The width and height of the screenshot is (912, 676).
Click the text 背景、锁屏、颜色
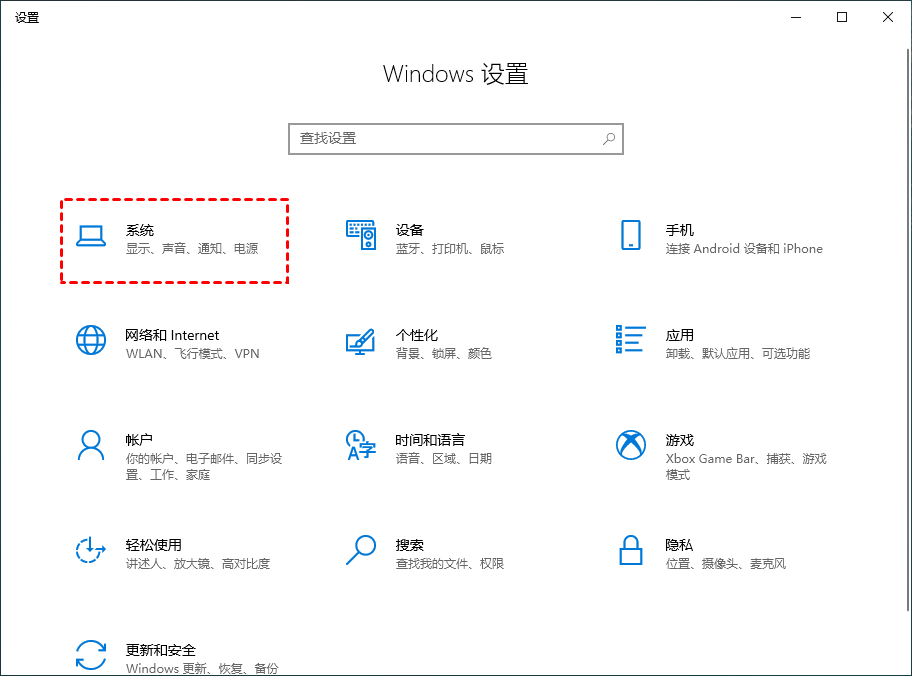(x=444, y=354)
